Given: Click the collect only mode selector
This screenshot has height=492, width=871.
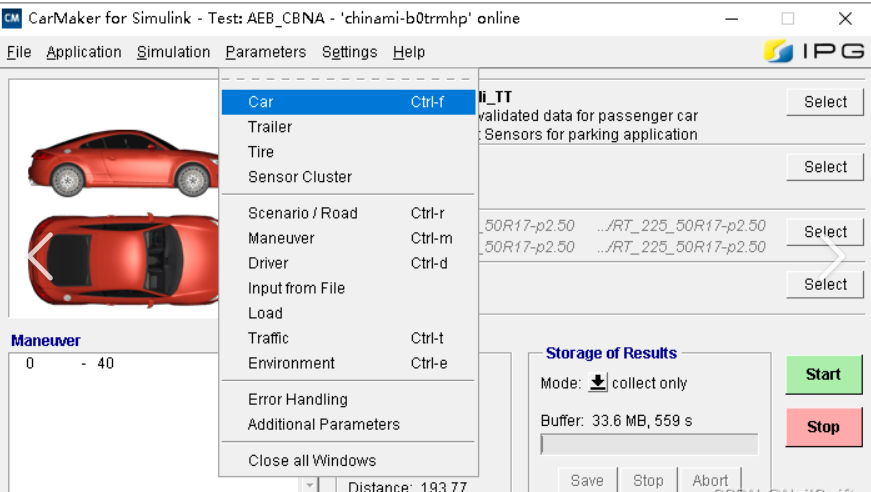Looking at the screenshot, I should pyautogui.click(x=649, y=383).
